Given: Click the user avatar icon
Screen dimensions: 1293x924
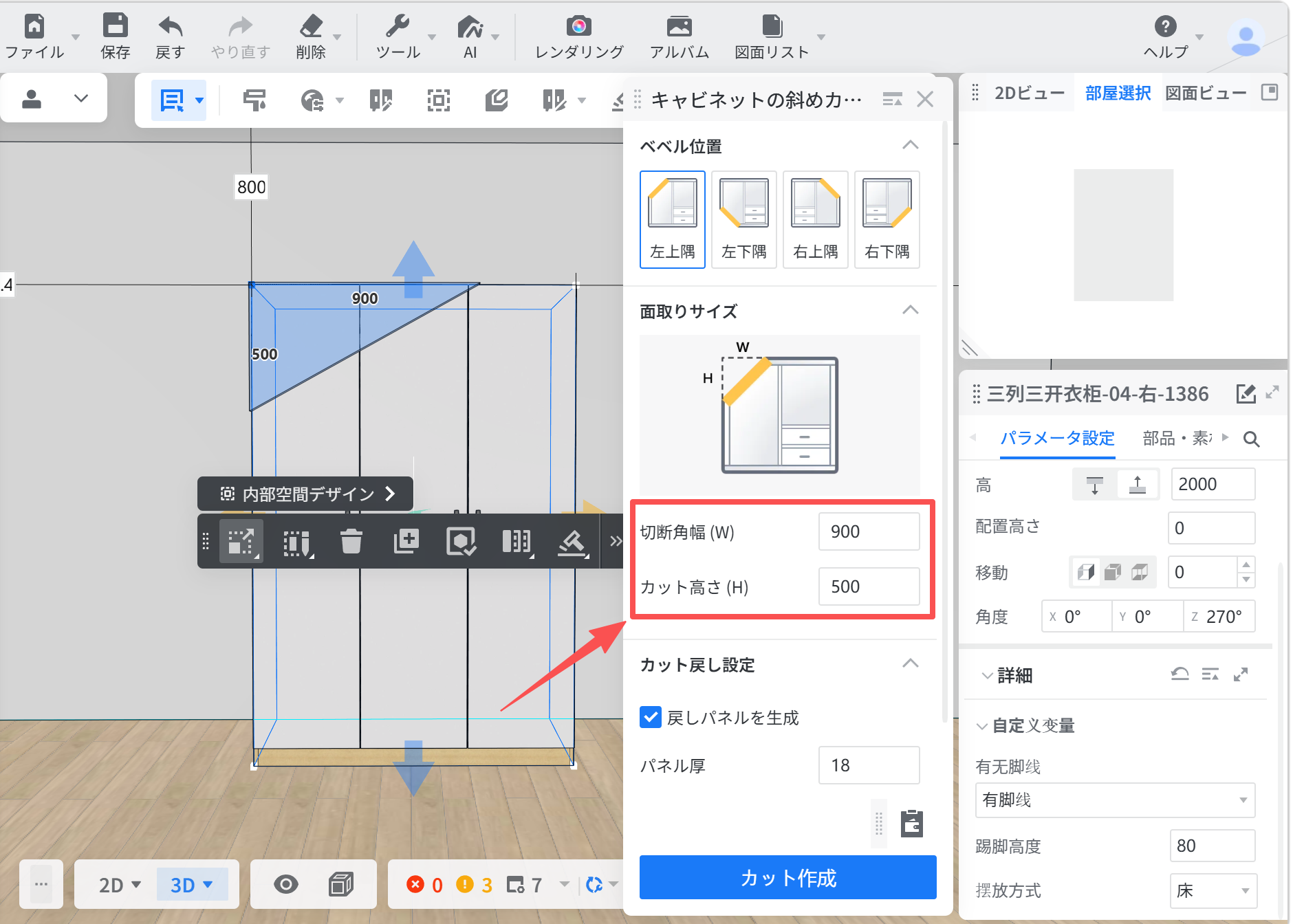Looking at the screenshot, I should 1246,39.
